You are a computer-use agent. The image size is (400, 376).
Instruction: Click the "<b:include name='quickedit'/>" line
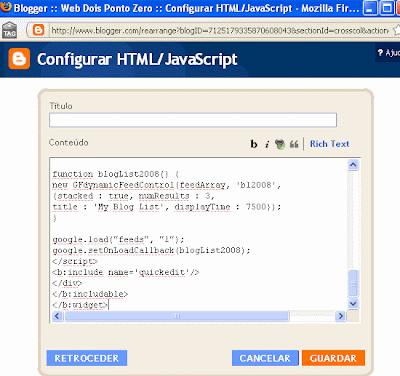pos(126,272)
